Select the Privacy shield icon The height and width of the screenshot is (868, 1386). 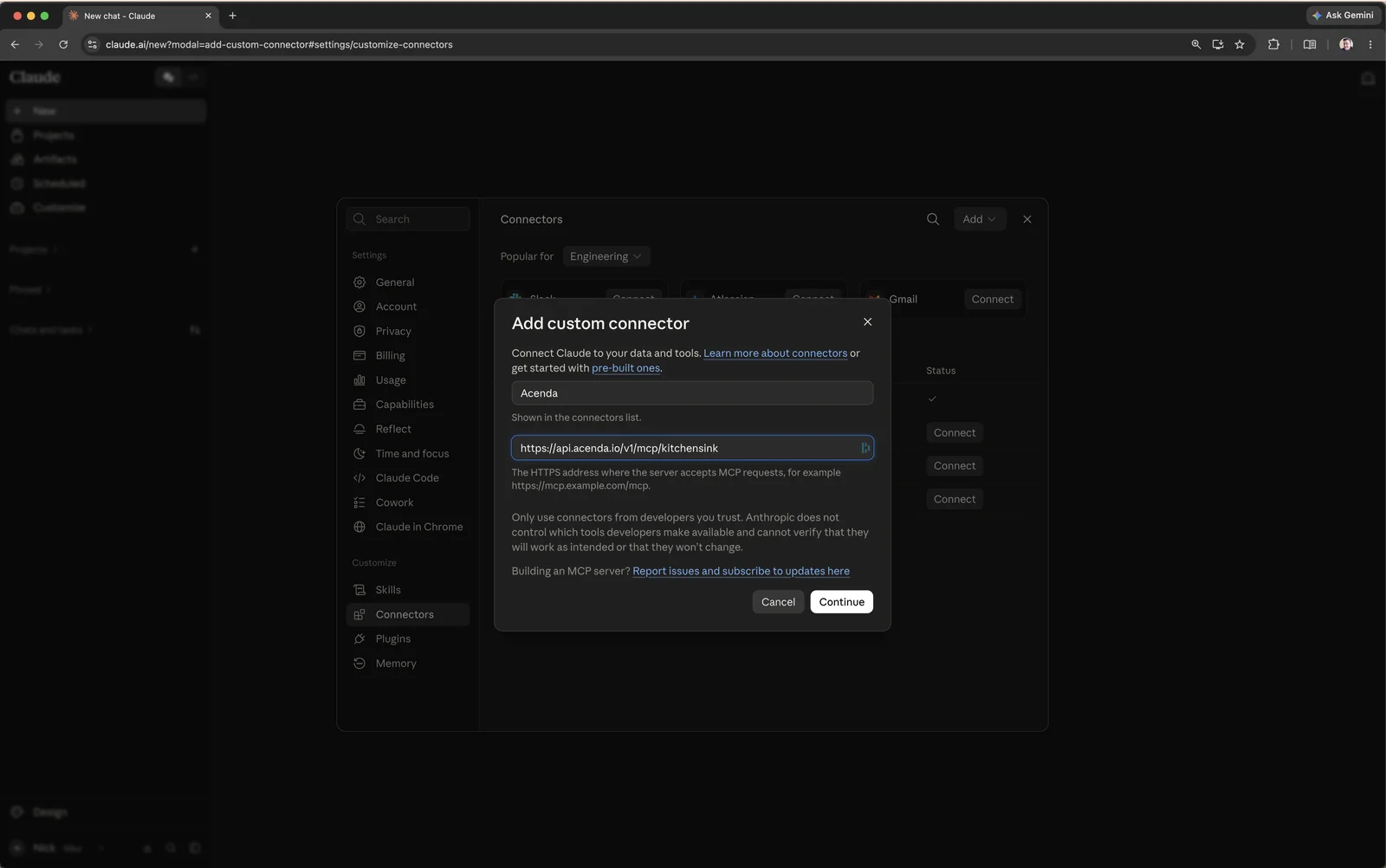[x=359, y=331]
